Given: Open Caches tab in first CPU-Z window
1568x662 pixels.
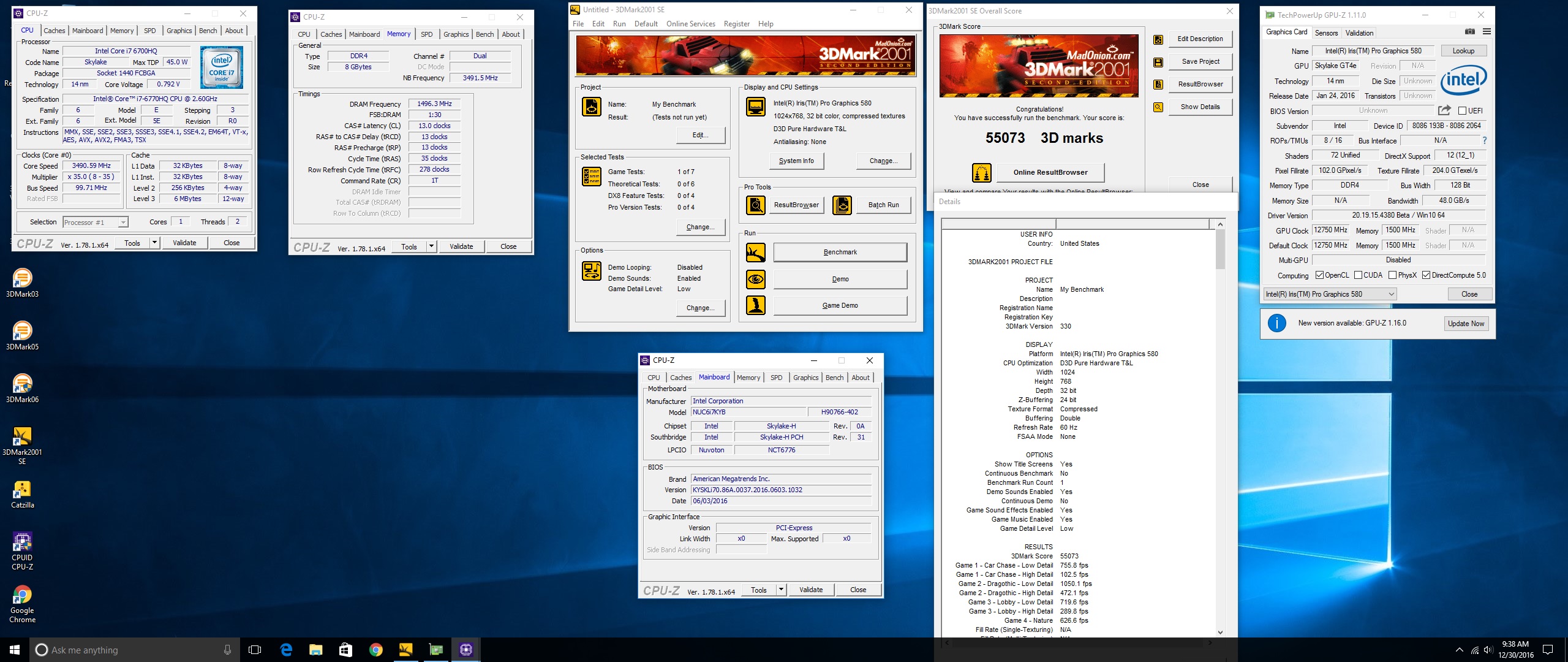Looking at the screenshot, I should point(54,31).
